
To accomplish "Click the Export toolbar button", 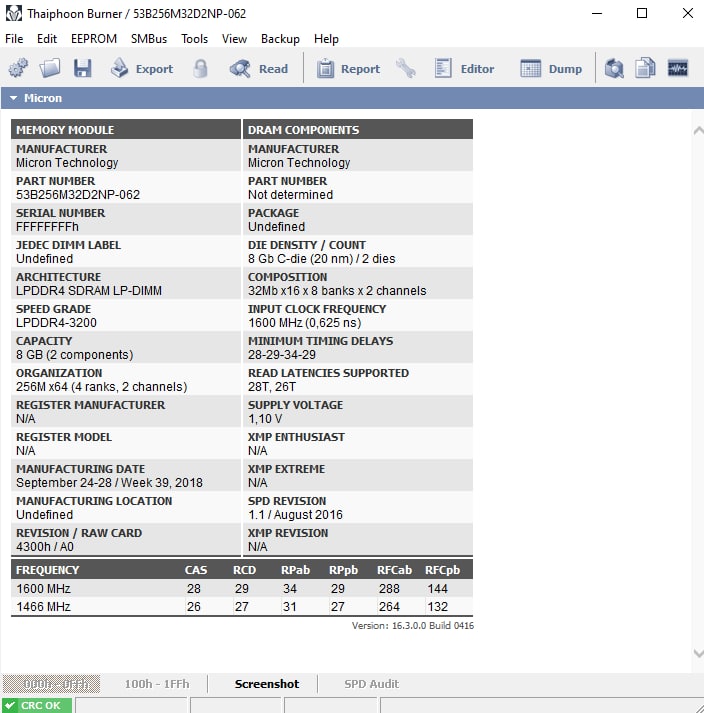I will [x=142, y=69].
